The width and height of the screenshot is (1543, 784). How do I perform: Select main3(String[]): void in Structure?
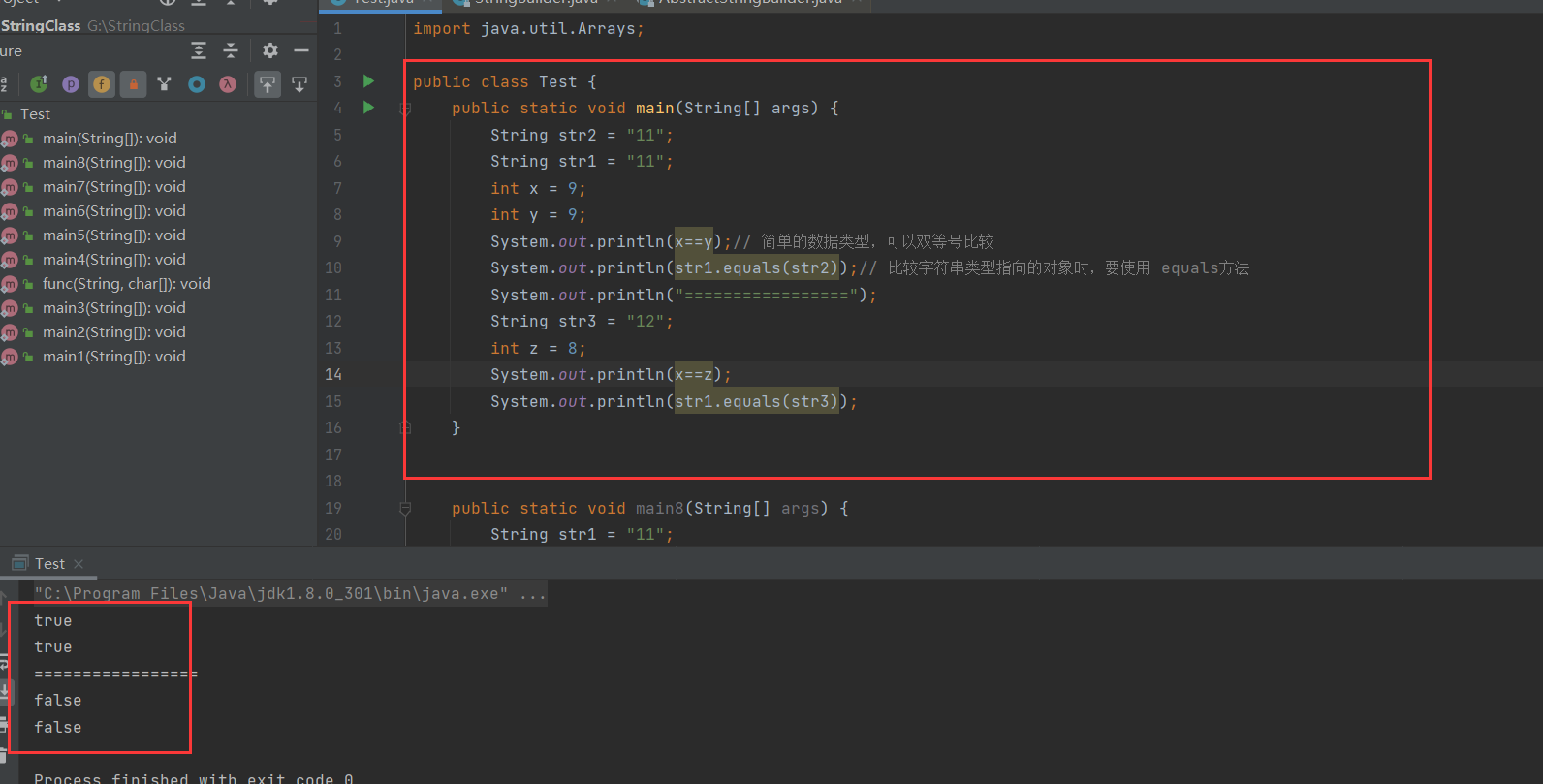click(114, 308)
